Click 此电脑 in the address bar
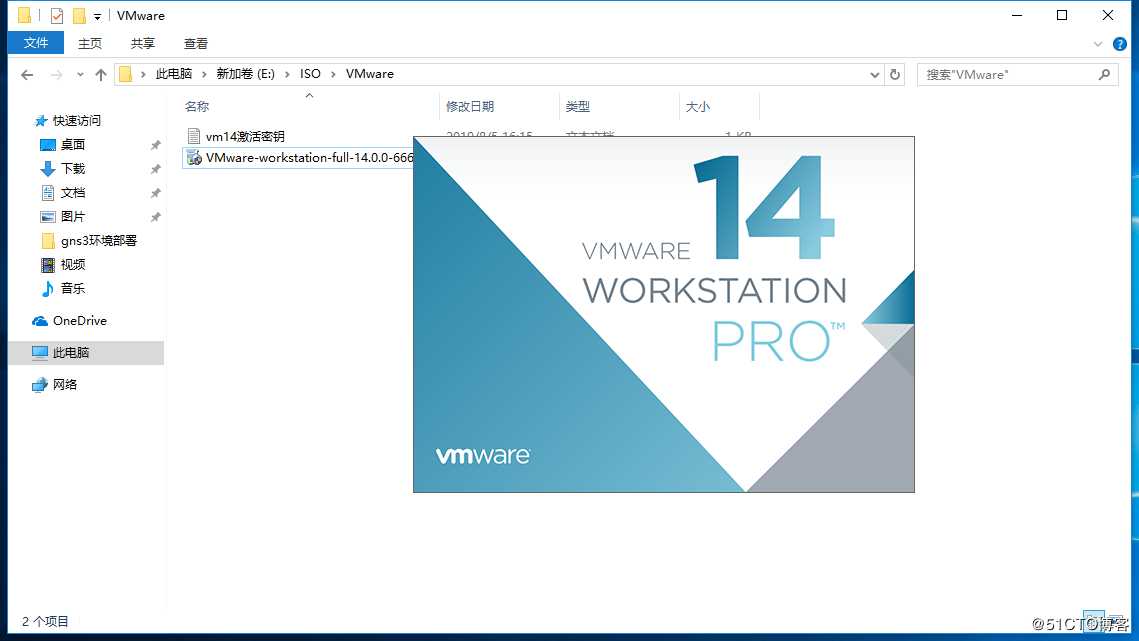1139x641 pixels. pyautogui.click(x=174, y=74)
